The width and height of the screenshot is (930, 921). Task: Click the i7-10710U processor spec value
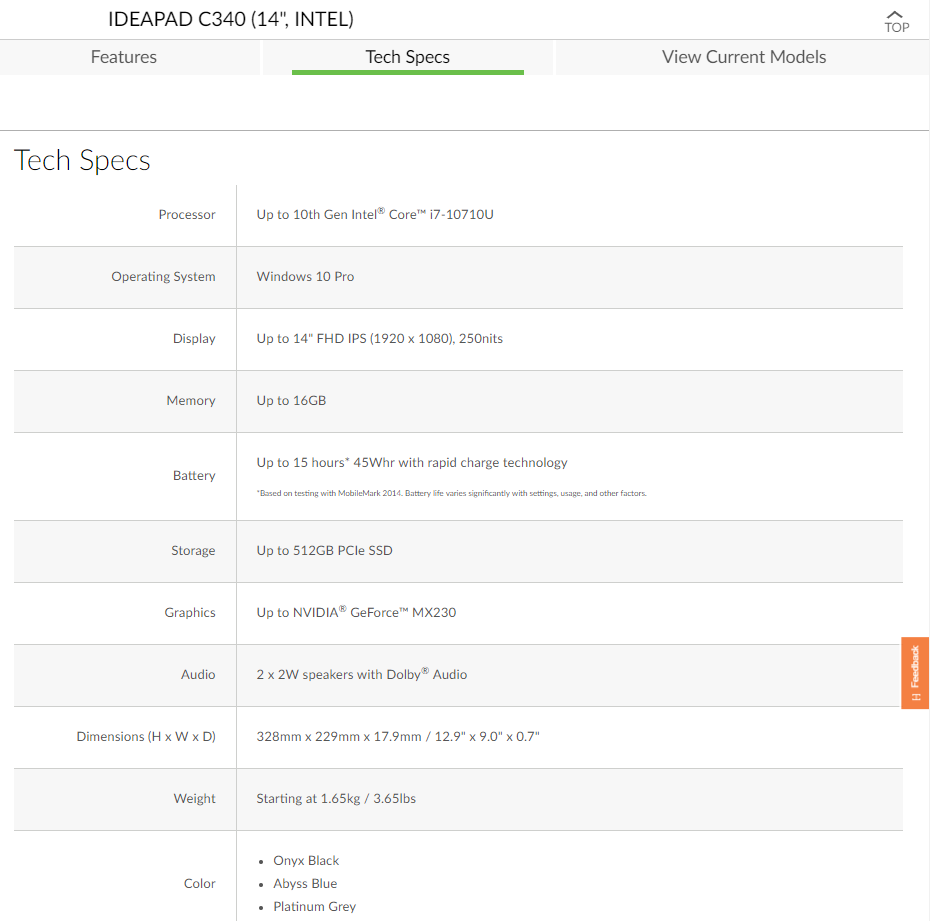click(x=373, y=214)
